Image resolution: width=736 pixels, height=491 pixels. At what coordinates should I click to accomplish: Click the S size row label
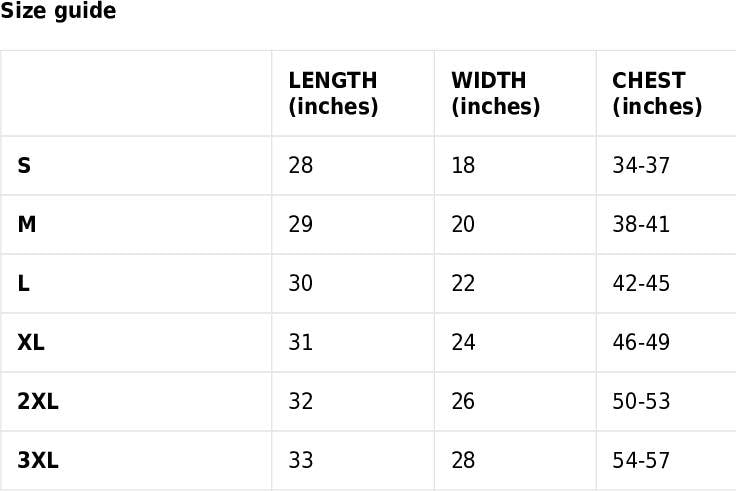point(24,165)
